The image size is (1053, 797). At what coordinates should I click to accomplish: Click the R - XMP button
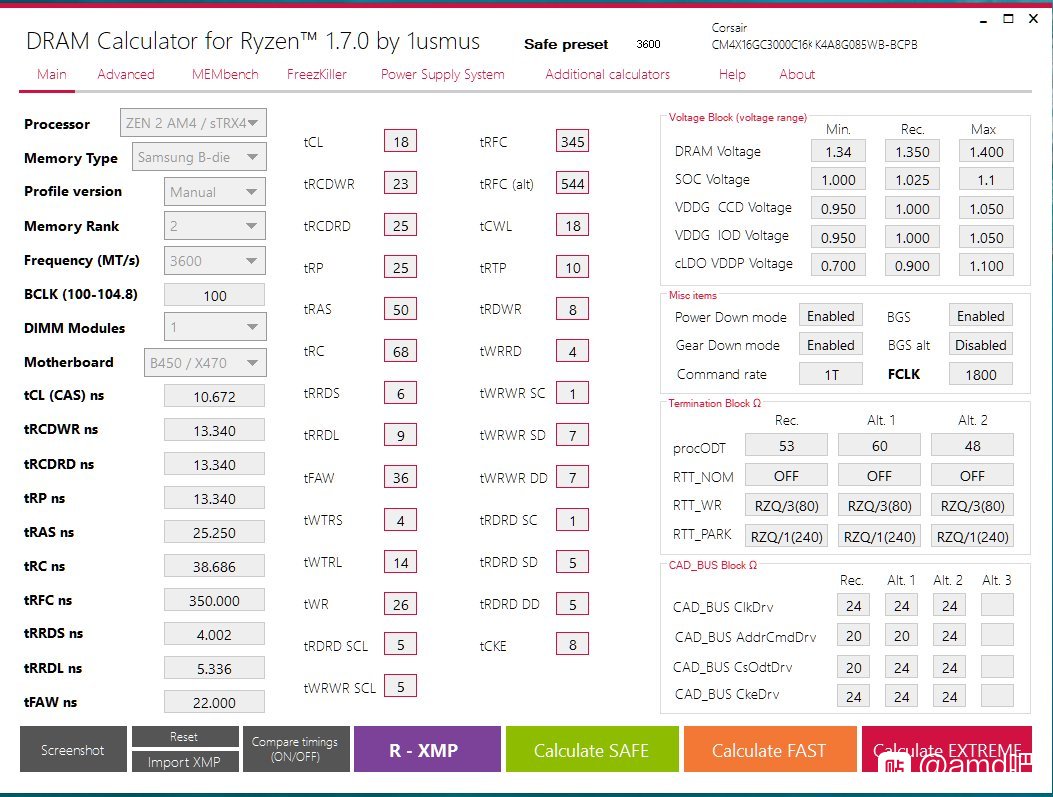tap(427, 749)
